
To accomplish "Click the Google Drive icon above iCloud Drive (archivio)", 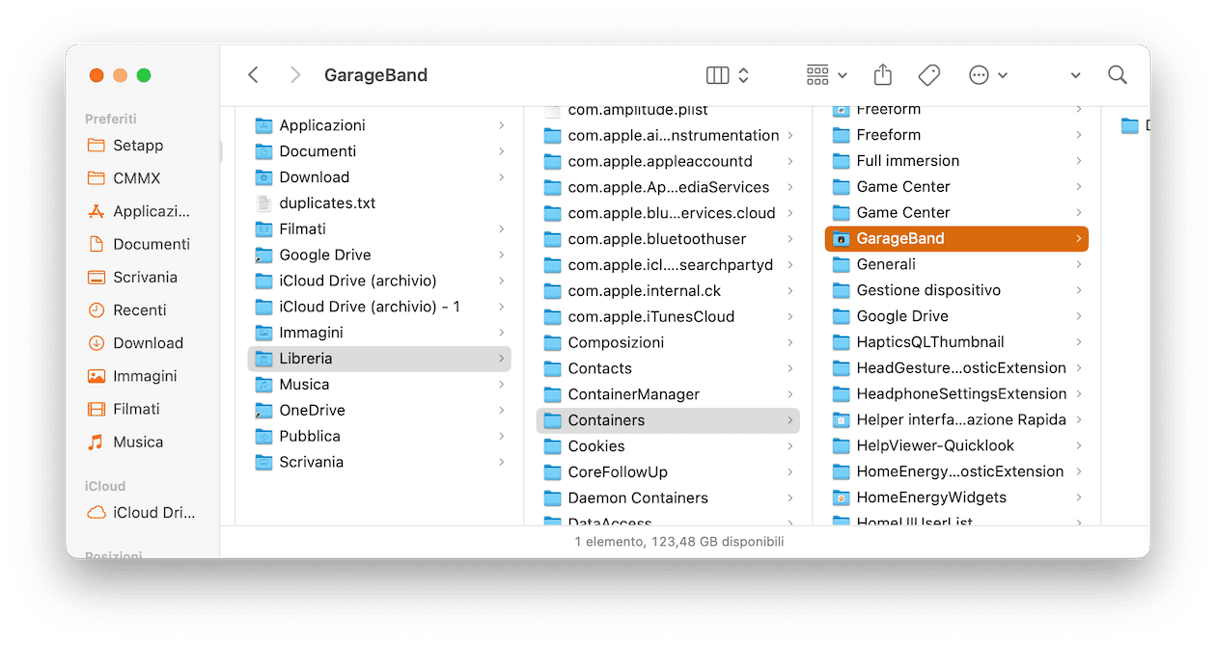I will [264, 255].
